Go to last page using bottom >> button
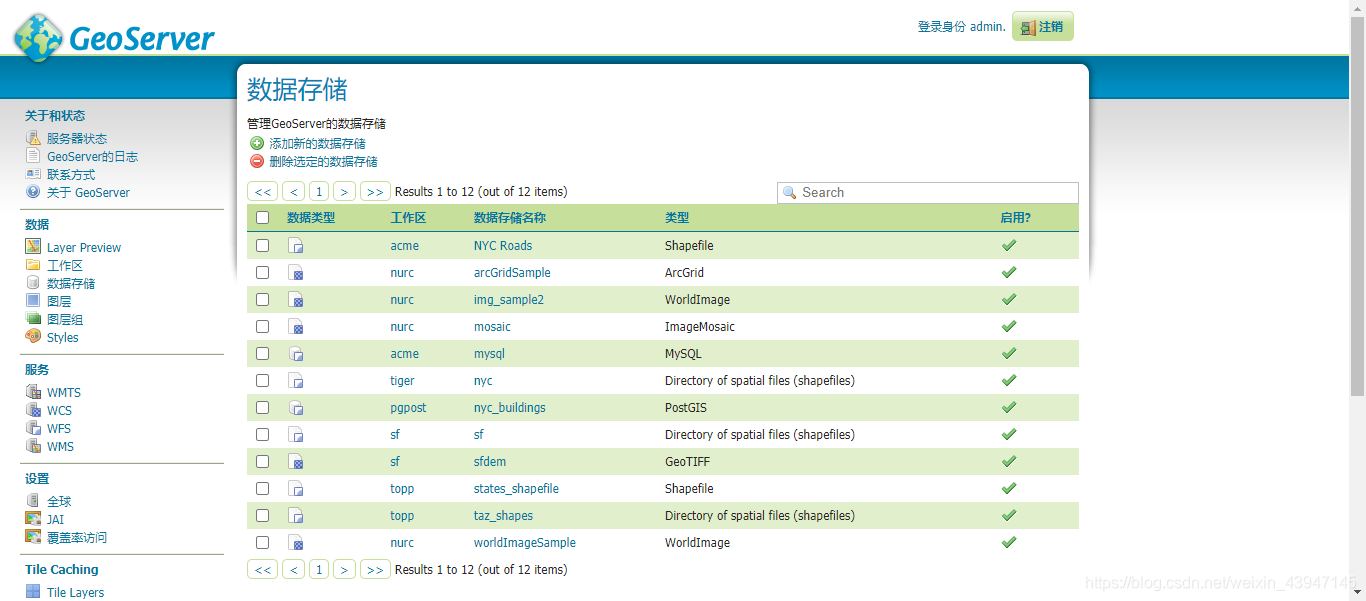The width and height of the screenshot is (1366, 601). (375, 569)
